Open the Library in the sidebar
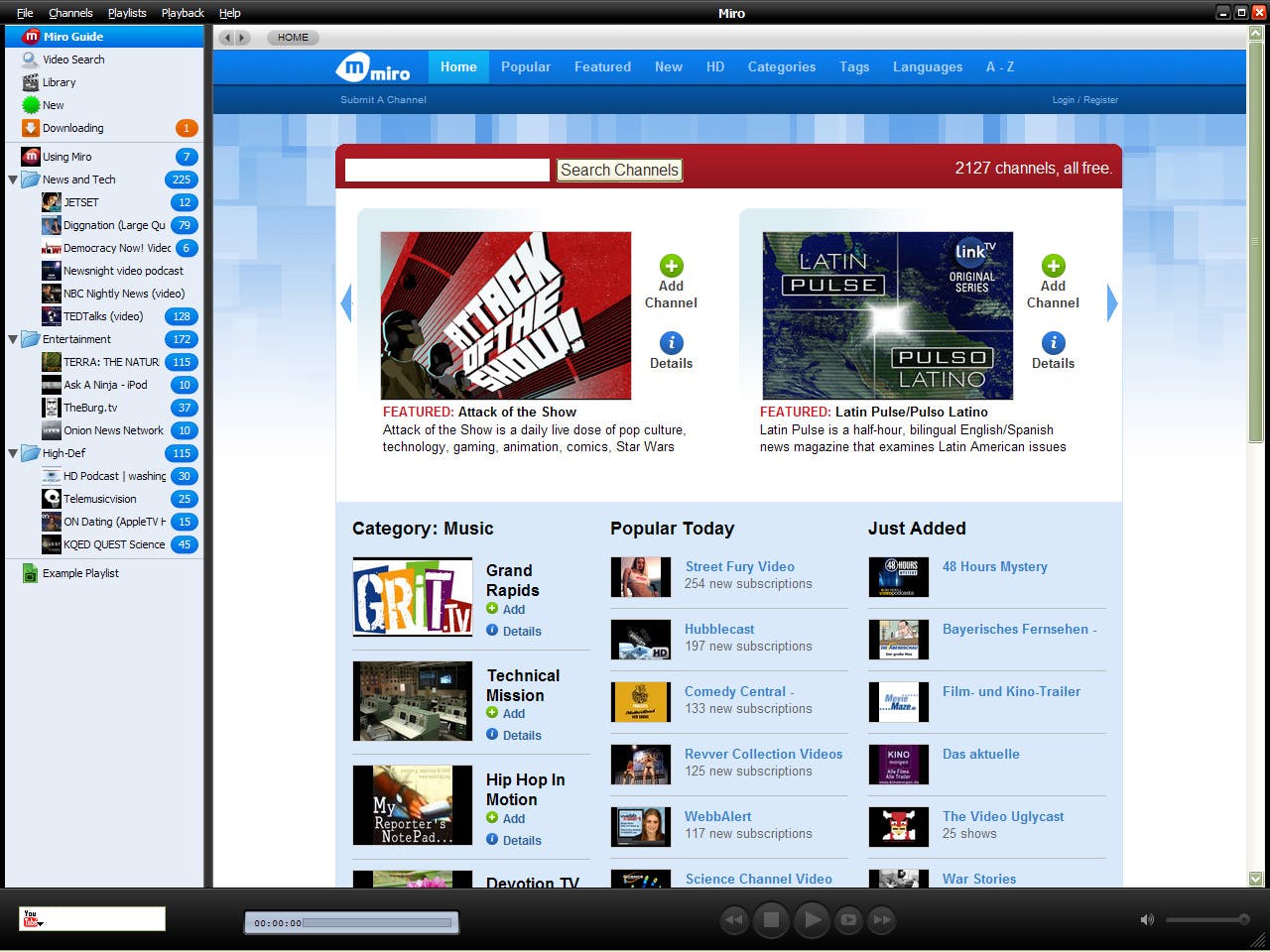Viewport: 1270px width, 952px height. pos(104,82)
